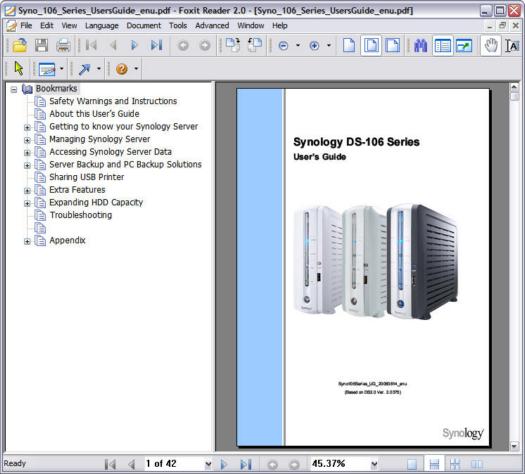Click the document scrollbar down arrow
525x474 pixels.
(515, 446)
